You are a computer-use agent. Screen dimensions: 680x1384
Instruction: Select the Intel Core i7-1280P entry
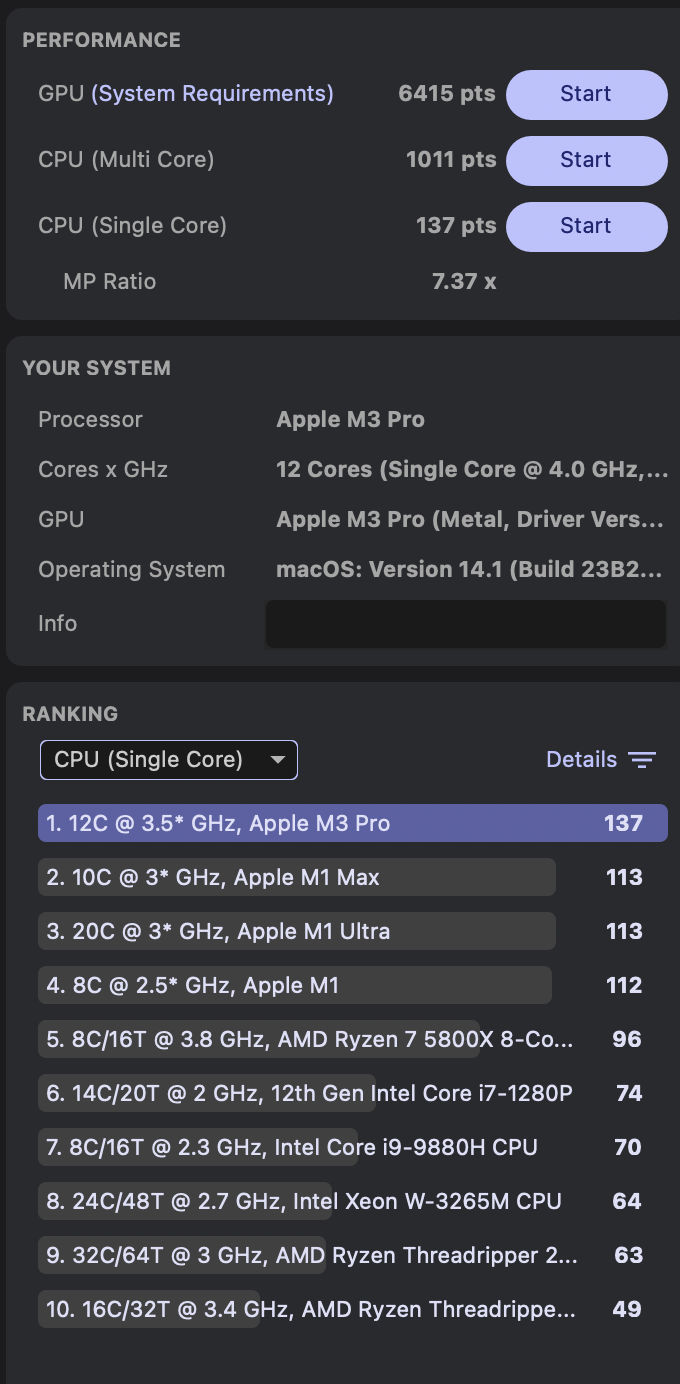pos(310,1094)
